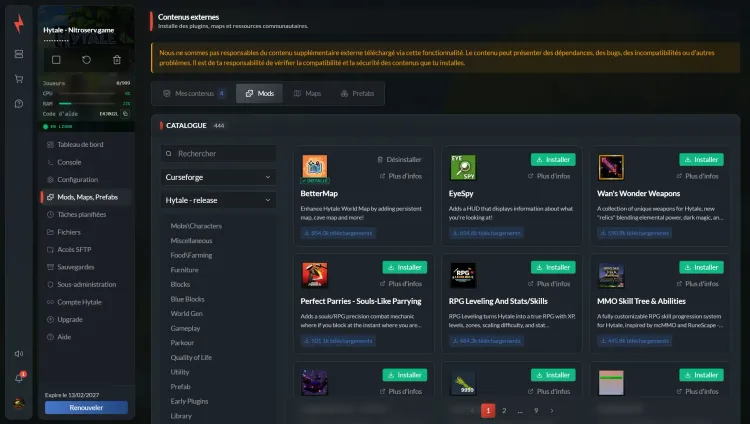
Task: Filter by Gameplay category
Action: point(185,328)
